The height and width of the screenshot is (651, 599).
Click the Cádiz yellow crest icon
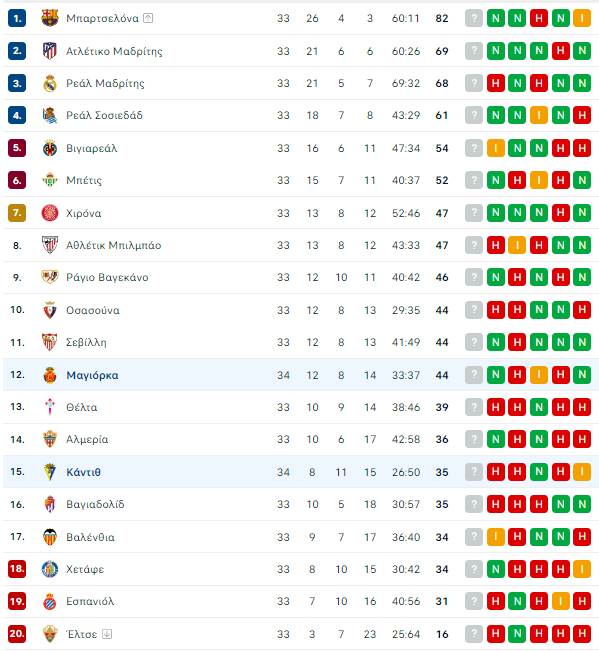click(50, 472)
